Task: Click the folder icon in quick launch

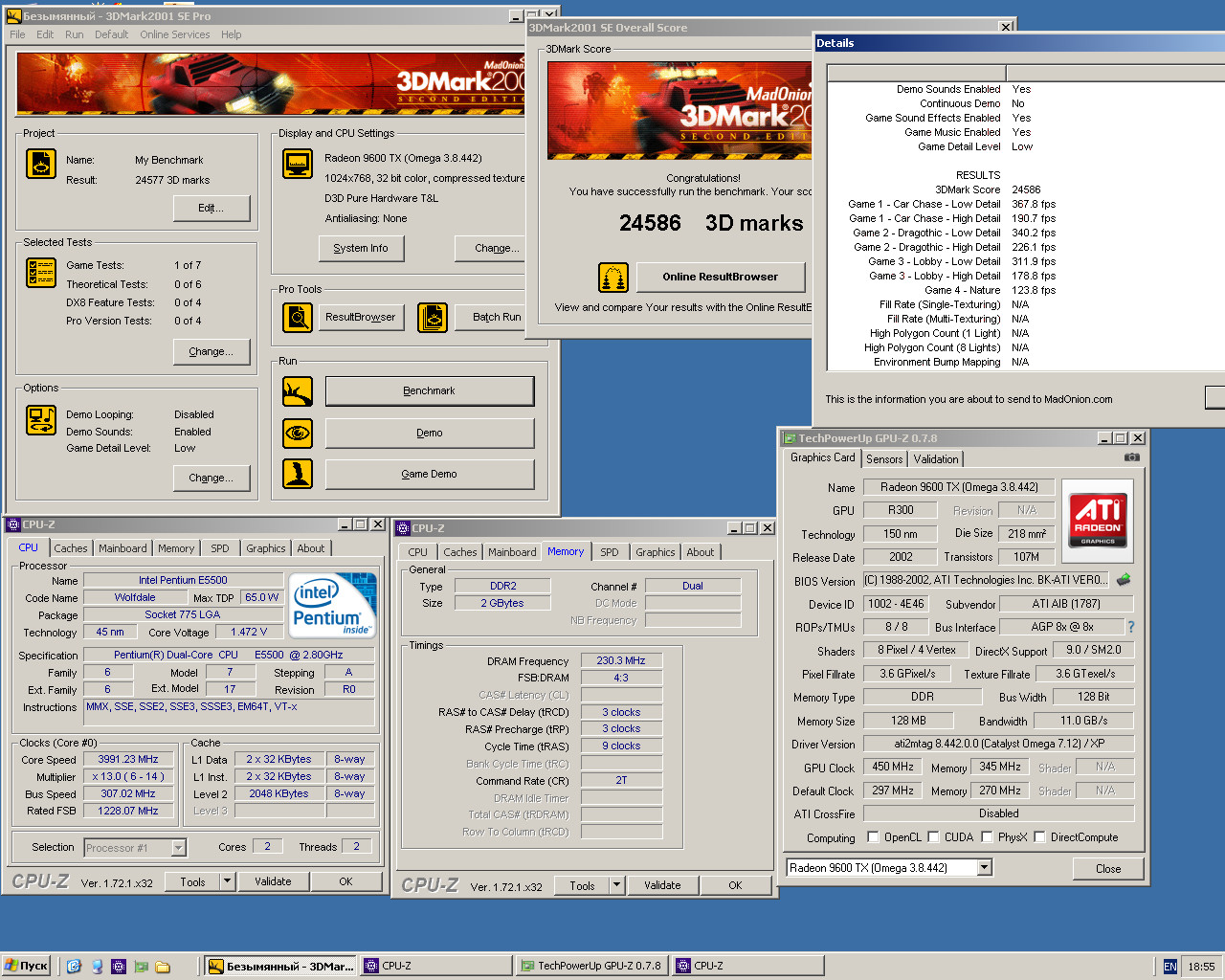Action: (163, 967)
